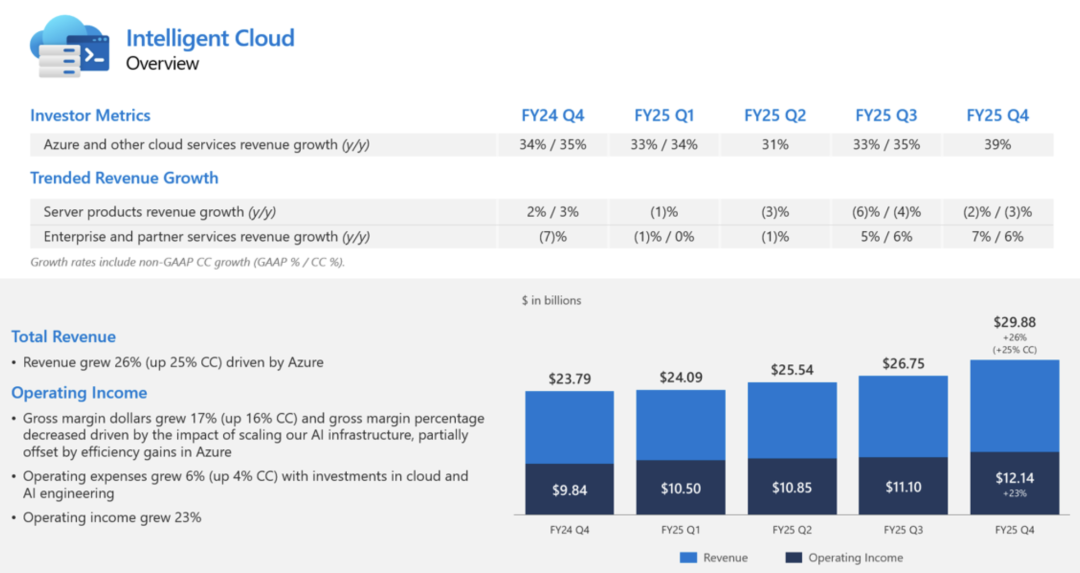Screen dimensions: 1080x573
Task: Click the Investor Metrics heading
Action: [x=90, y=115]
